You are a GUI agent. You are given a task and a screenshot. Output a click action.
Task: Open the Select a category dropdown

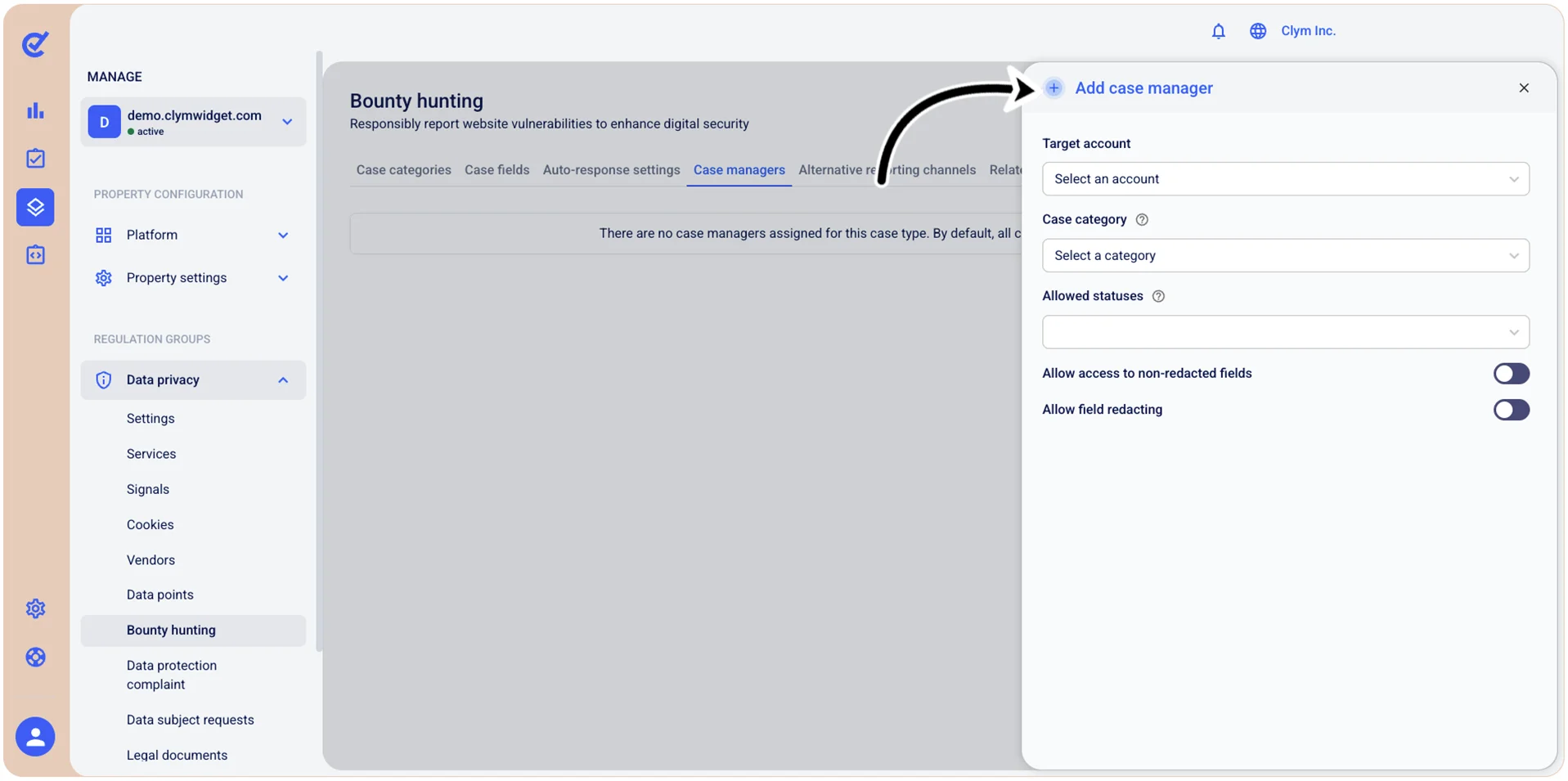[1285, 256]
